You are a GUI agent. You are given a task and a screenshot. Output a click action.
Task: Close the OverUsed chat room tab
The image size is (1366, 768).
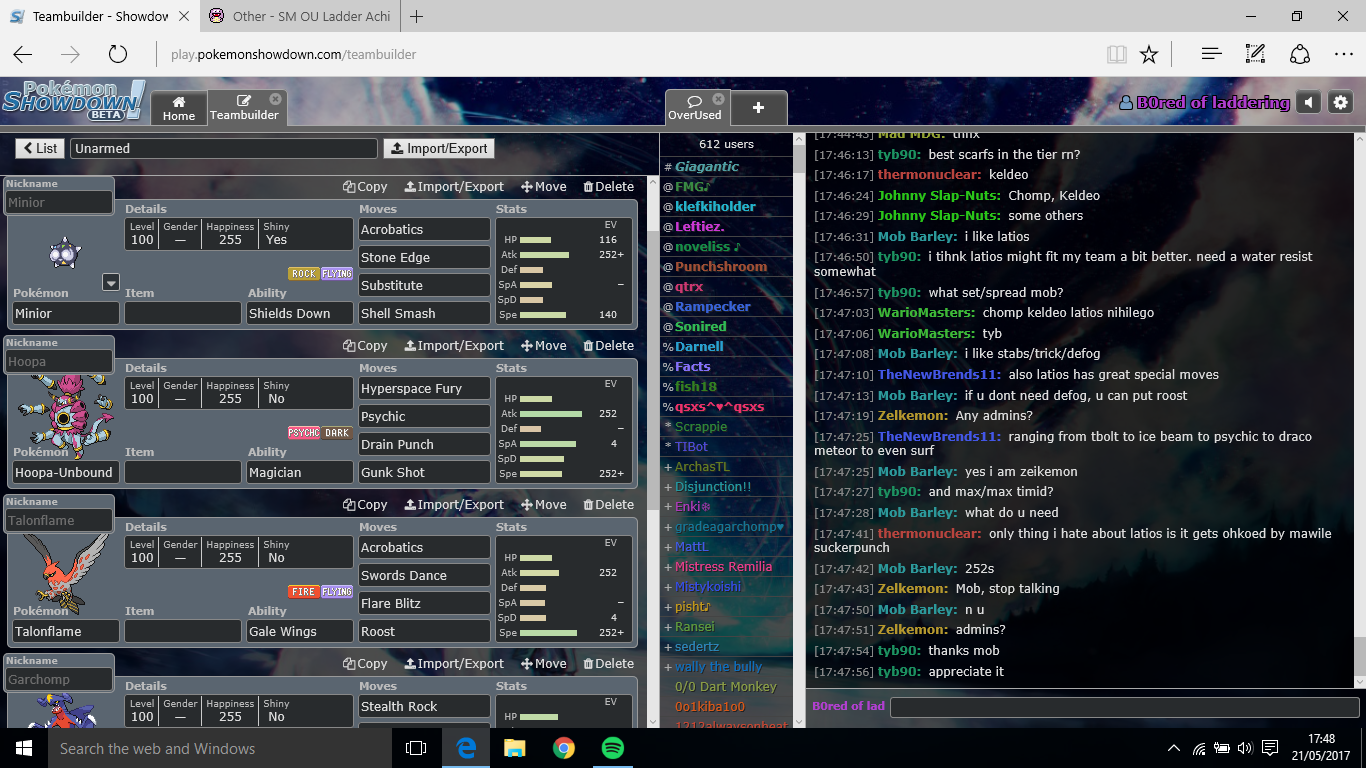(717, 100)
